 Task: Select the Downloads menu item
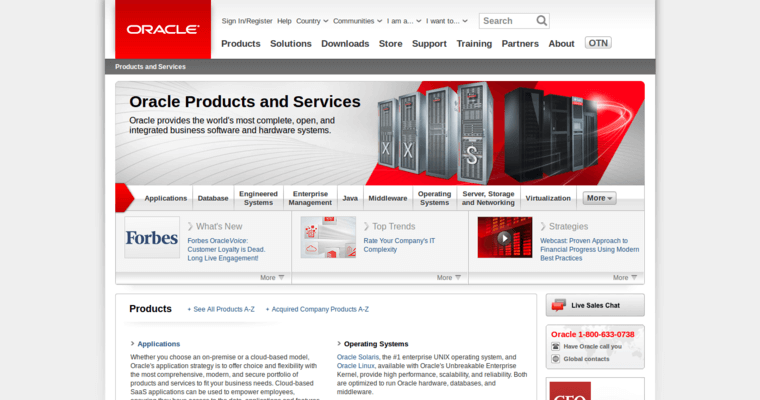(x=345, y=43)
